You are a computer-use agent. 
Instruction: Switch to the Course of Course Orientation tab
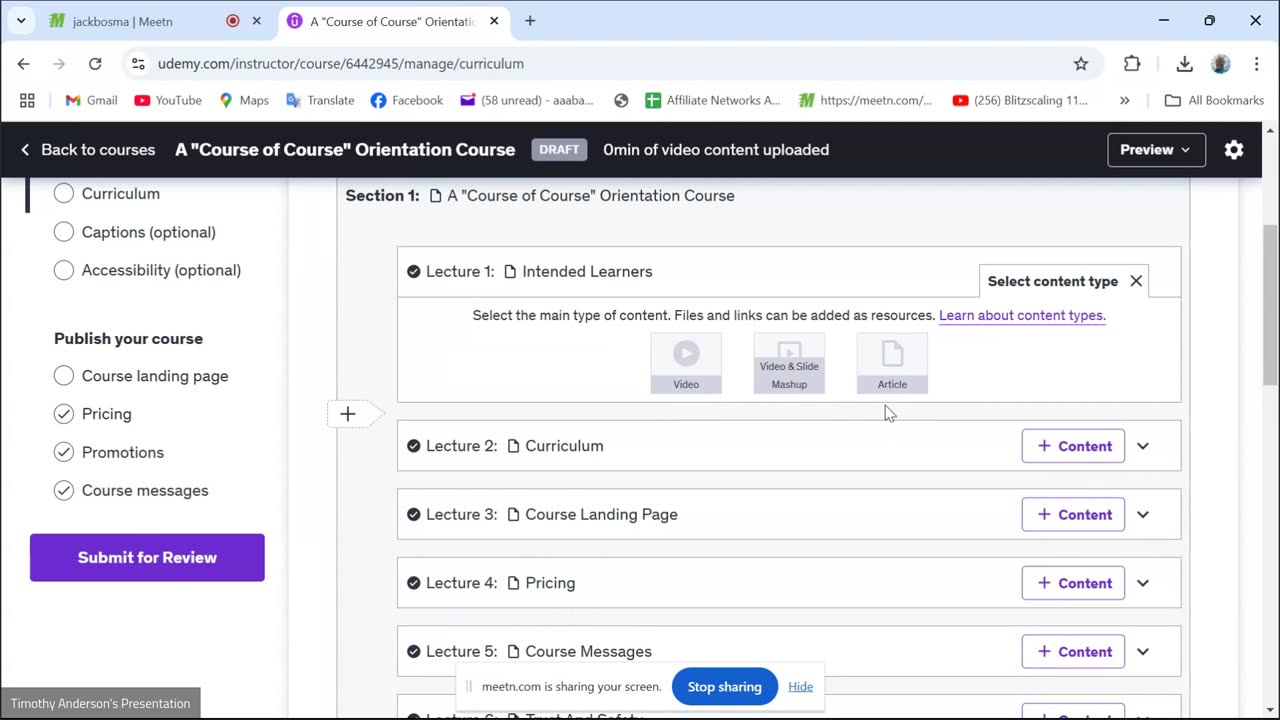(395, 21)
